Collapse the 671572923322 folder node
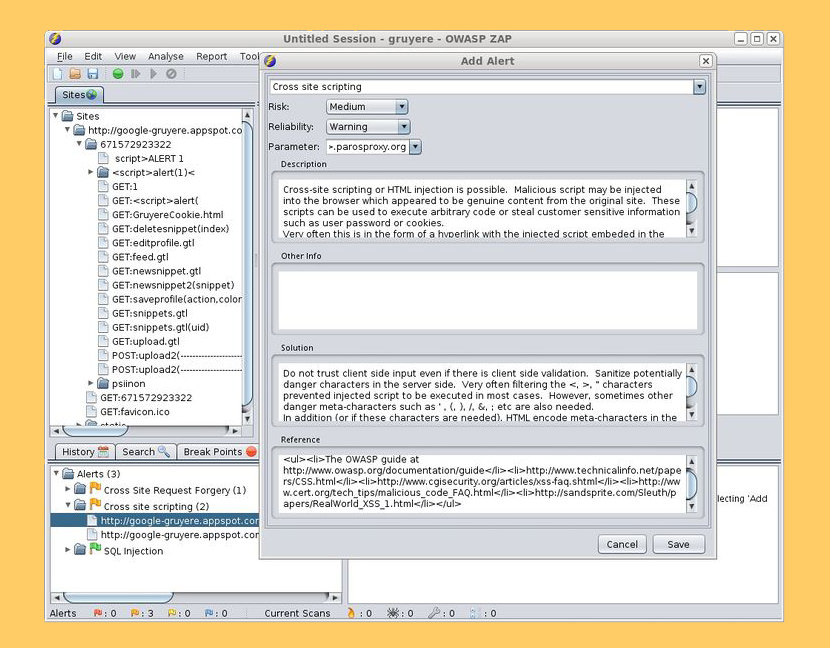 (x=79, y=143)
